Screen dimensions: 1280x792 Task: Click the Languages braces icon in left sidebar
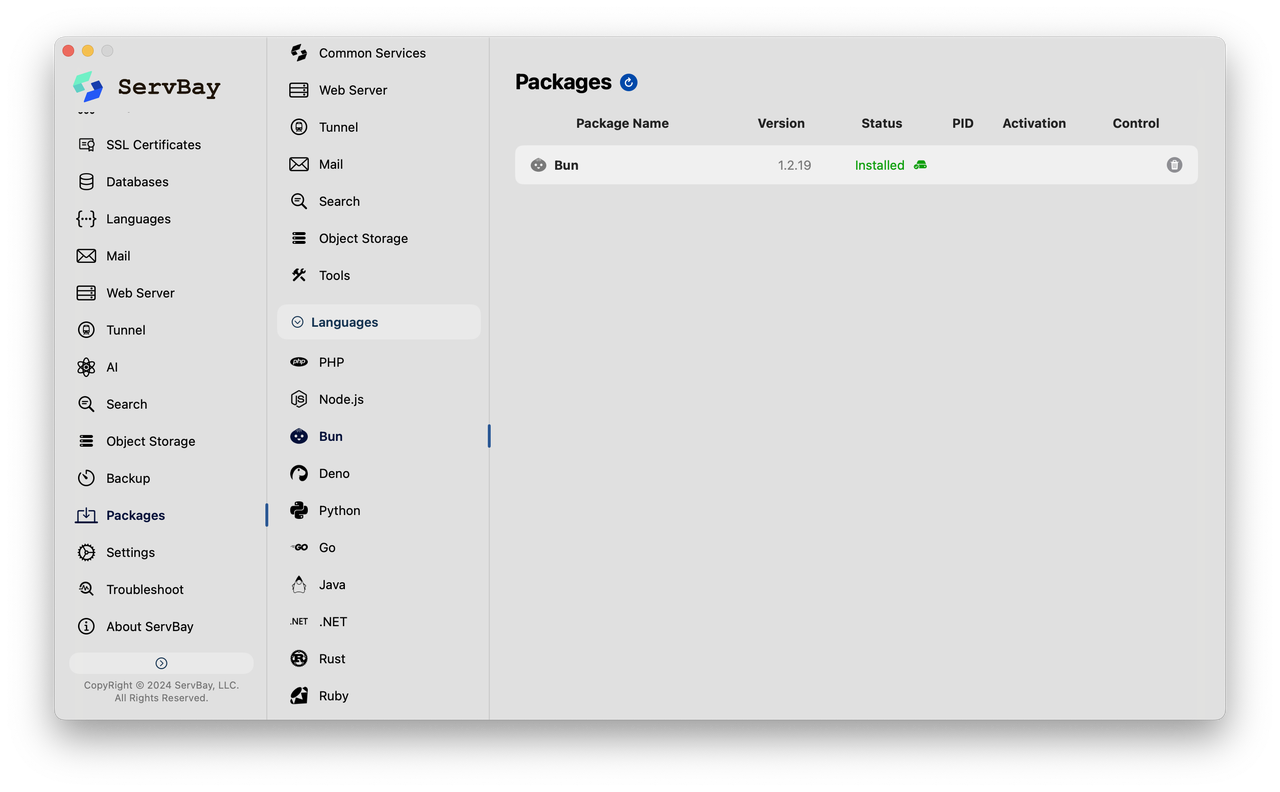pos(87,219)
